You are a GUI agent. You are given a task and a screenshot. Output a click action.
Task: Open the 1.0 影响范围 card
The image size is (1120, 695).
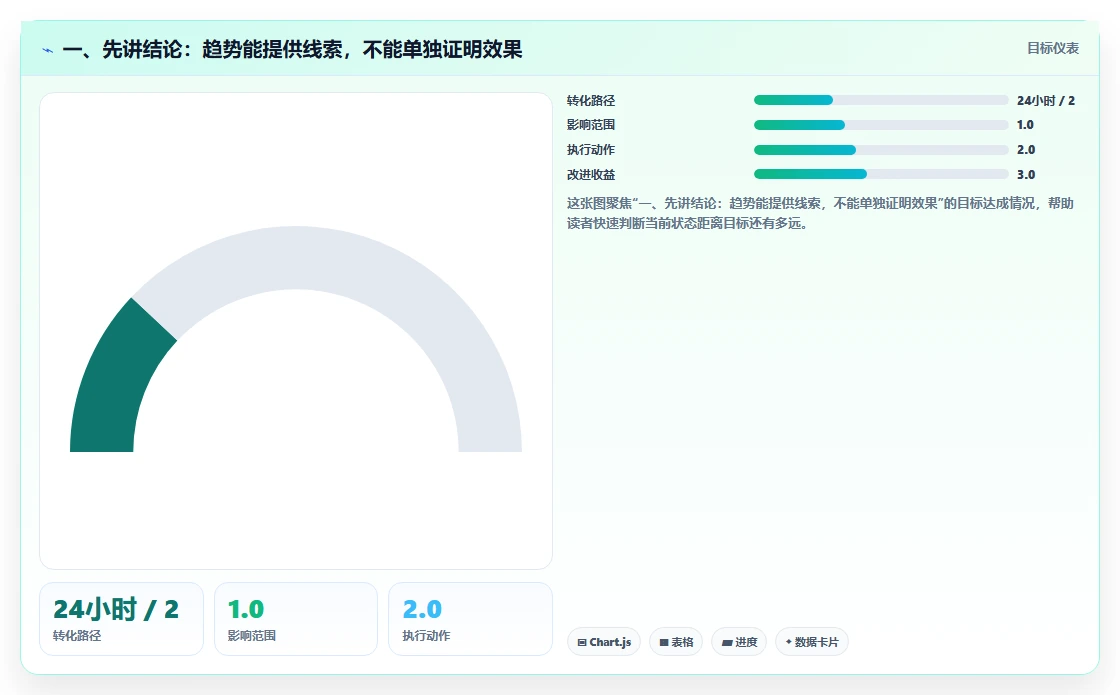296,619
